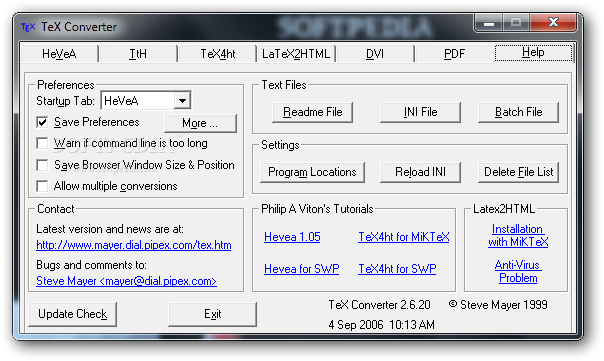Switch to the HeVeA tab
The width and height of the screenshot is (604, 361).
[59, 54]
